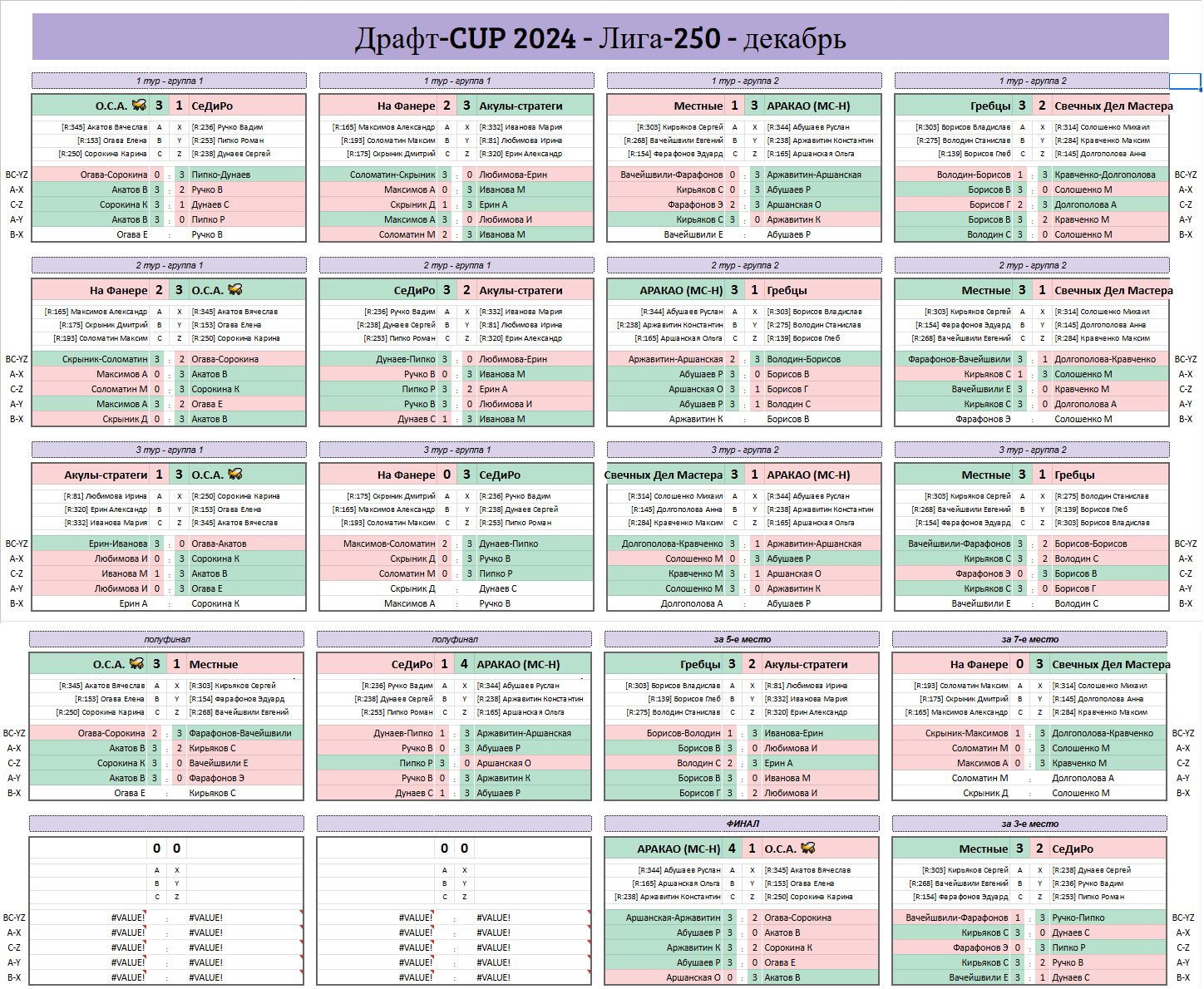This screenshot has height=989, width=1204.
Task: Click bee icon beside О.С.А. in 3 тур match
Action: pos(235,475)
